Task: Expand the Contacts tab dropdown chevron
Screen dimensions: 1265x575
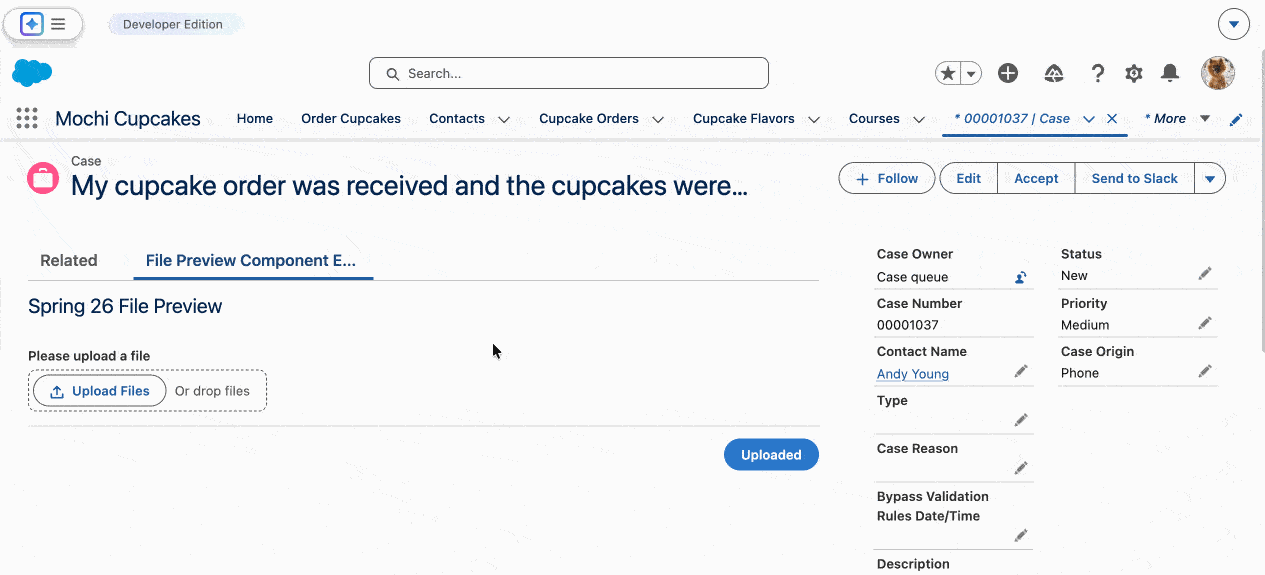Action: point(504,119)
